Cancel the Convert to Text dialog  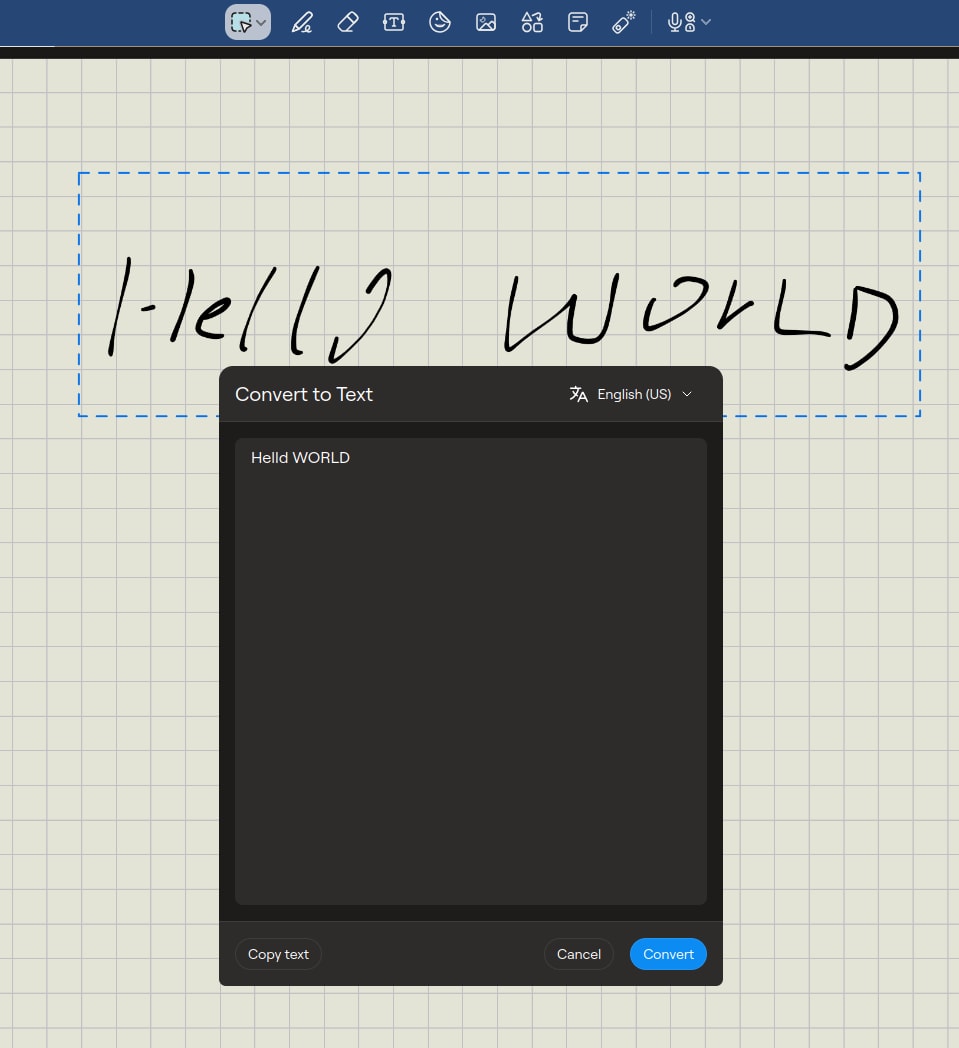[x=579, y=954]
